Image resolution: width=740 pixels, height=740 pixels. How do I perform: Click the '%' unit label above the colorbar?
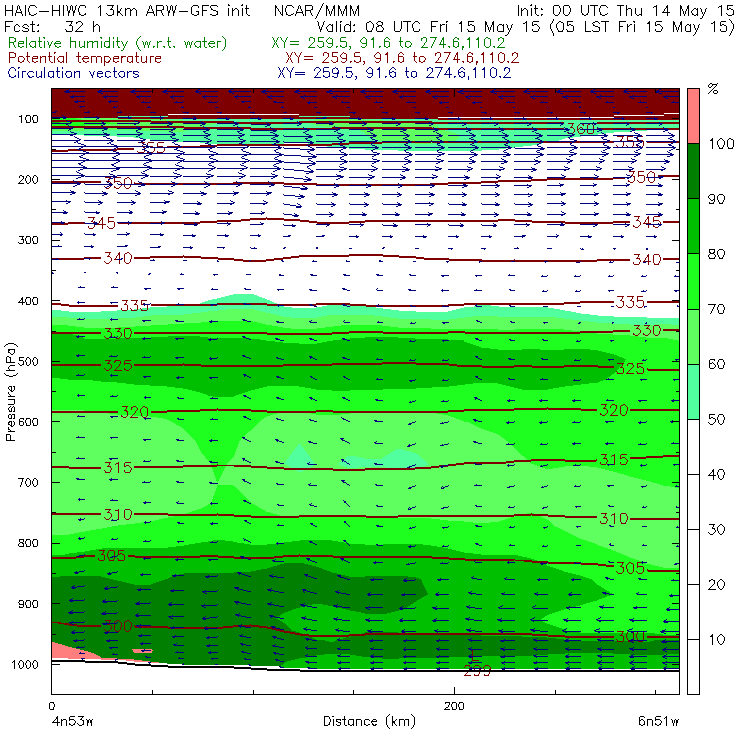click(x=713, y=89)
